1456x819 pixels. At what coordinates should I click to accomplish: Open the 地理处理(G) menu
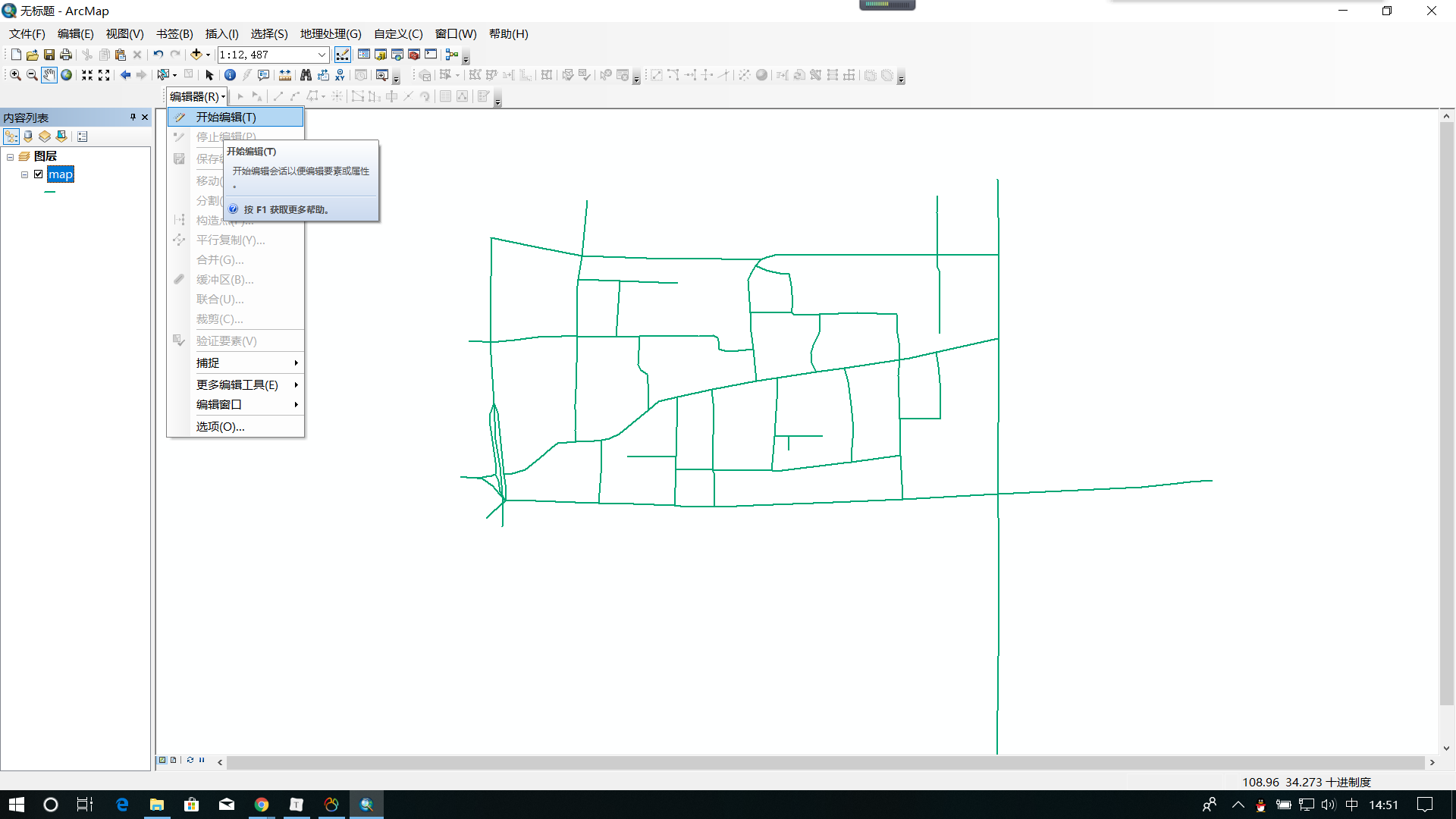pyautogui.click(x=331, y=34)
